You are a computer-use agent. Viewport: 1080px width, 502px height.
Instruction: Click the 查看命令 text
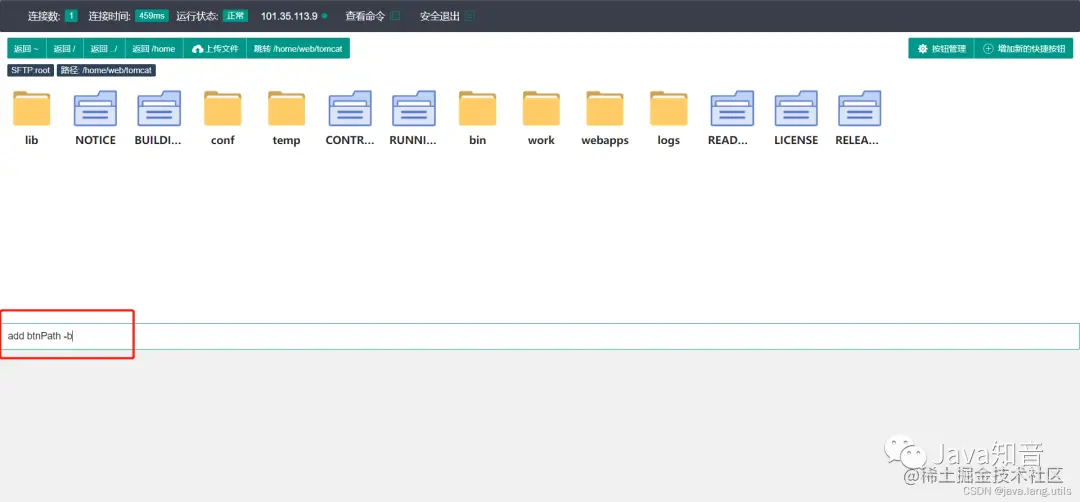pos(365,16)
